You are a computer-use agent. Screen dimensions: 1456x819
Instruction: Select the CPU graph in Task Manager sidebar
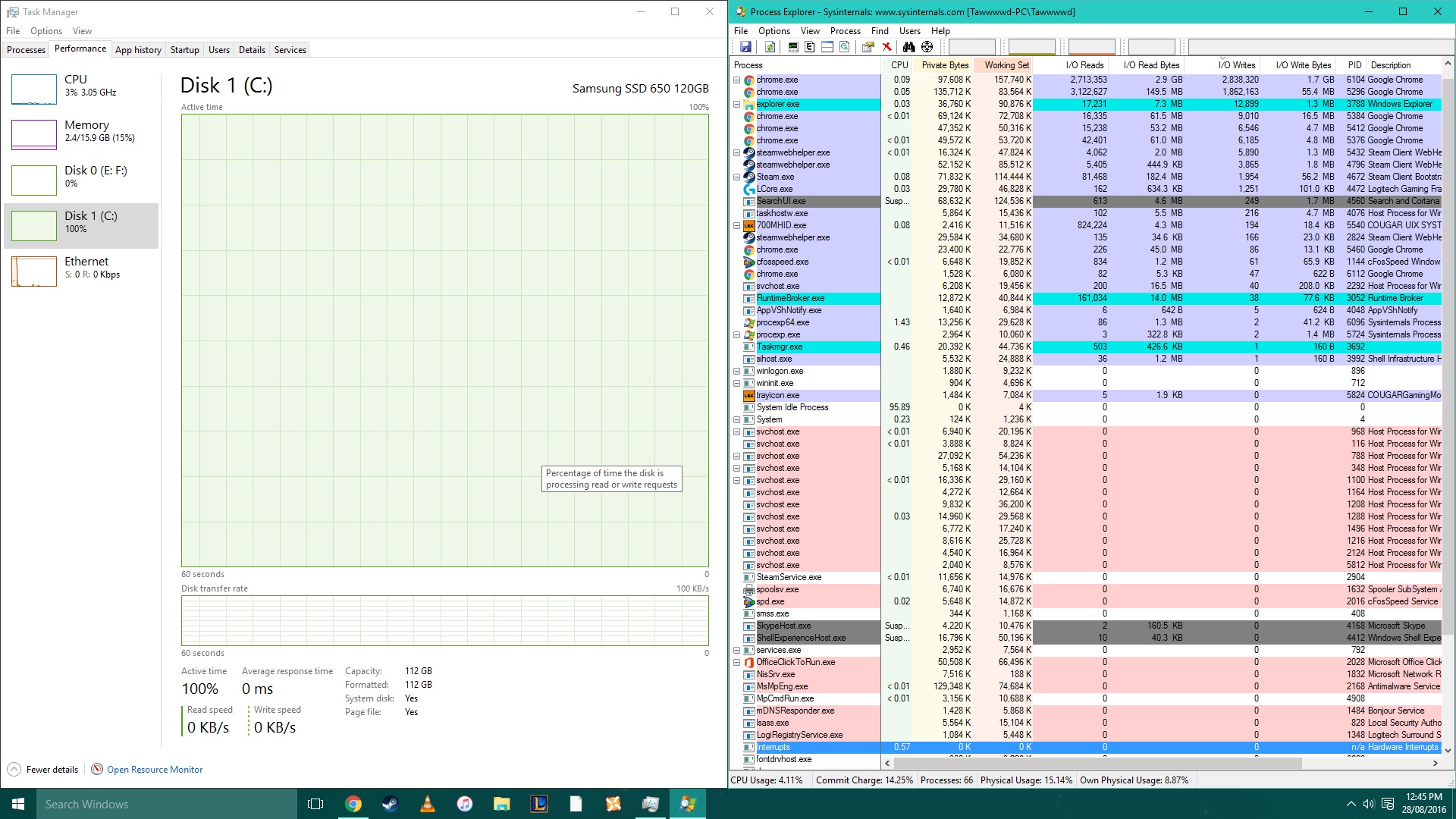34,89
